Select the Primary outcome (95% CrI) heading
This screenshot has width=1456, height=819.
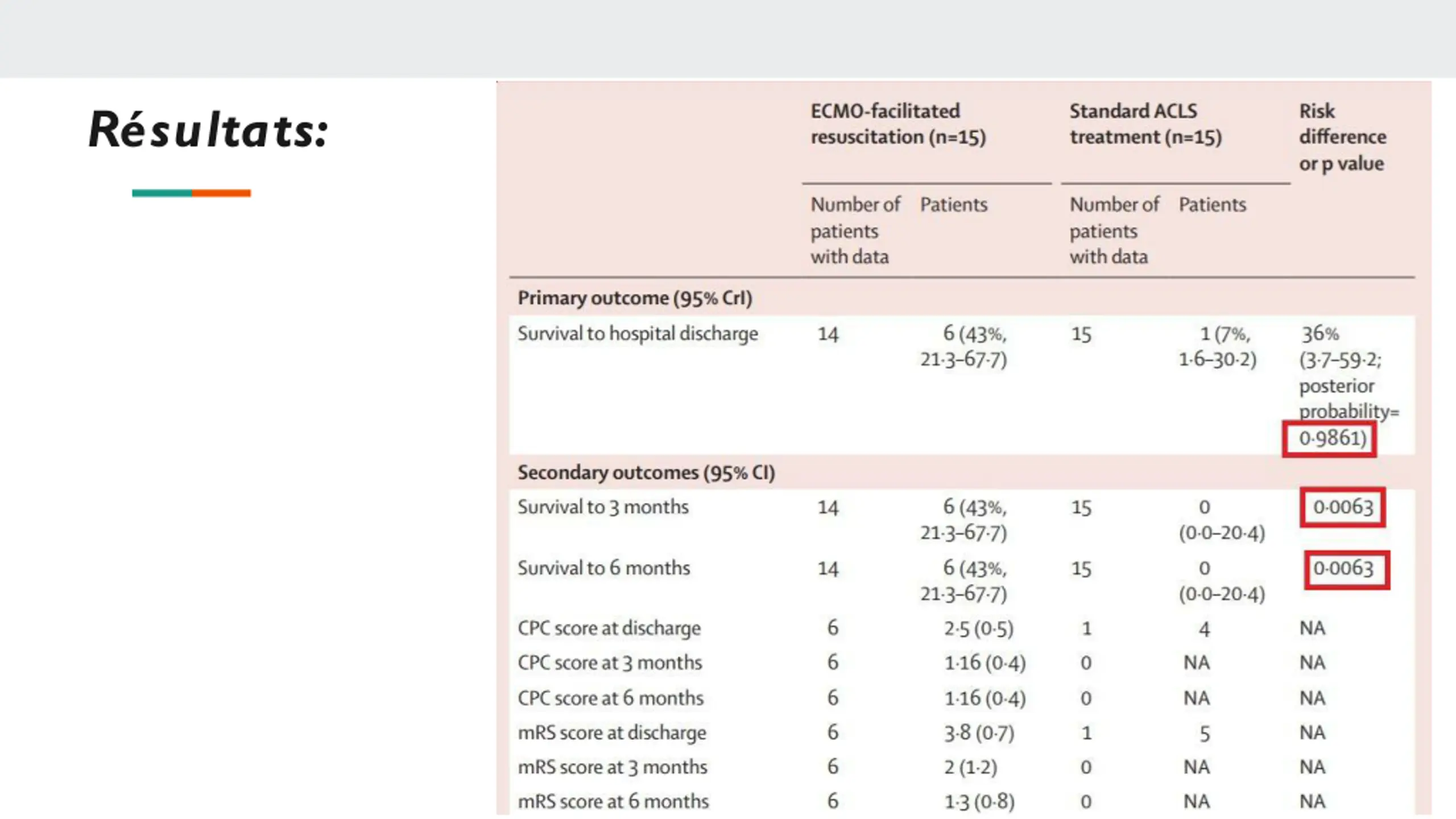pos(635,298)
